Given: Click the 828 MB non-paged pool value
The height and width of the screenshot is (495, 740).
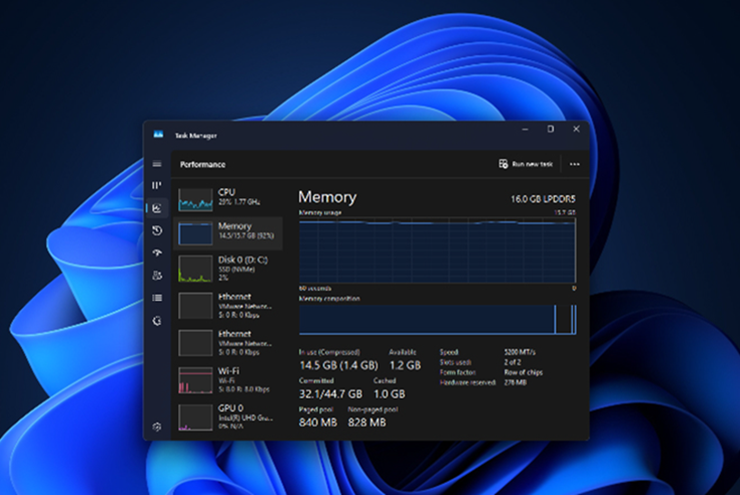Looking at the screenshot, I should click(x=367, y=422).
